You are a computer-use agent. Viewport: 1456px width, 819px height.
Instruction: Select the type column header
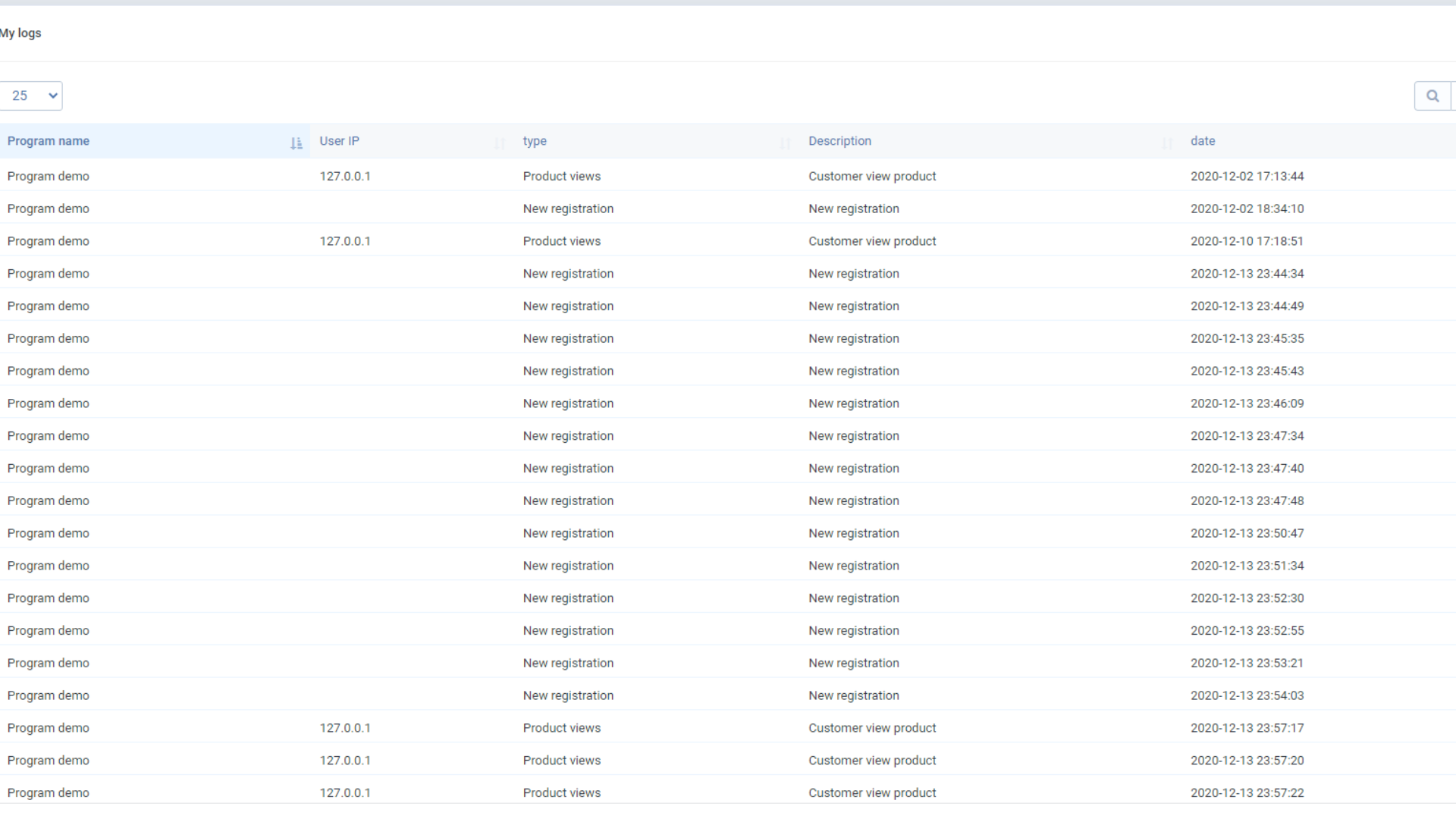coord(535,141)
